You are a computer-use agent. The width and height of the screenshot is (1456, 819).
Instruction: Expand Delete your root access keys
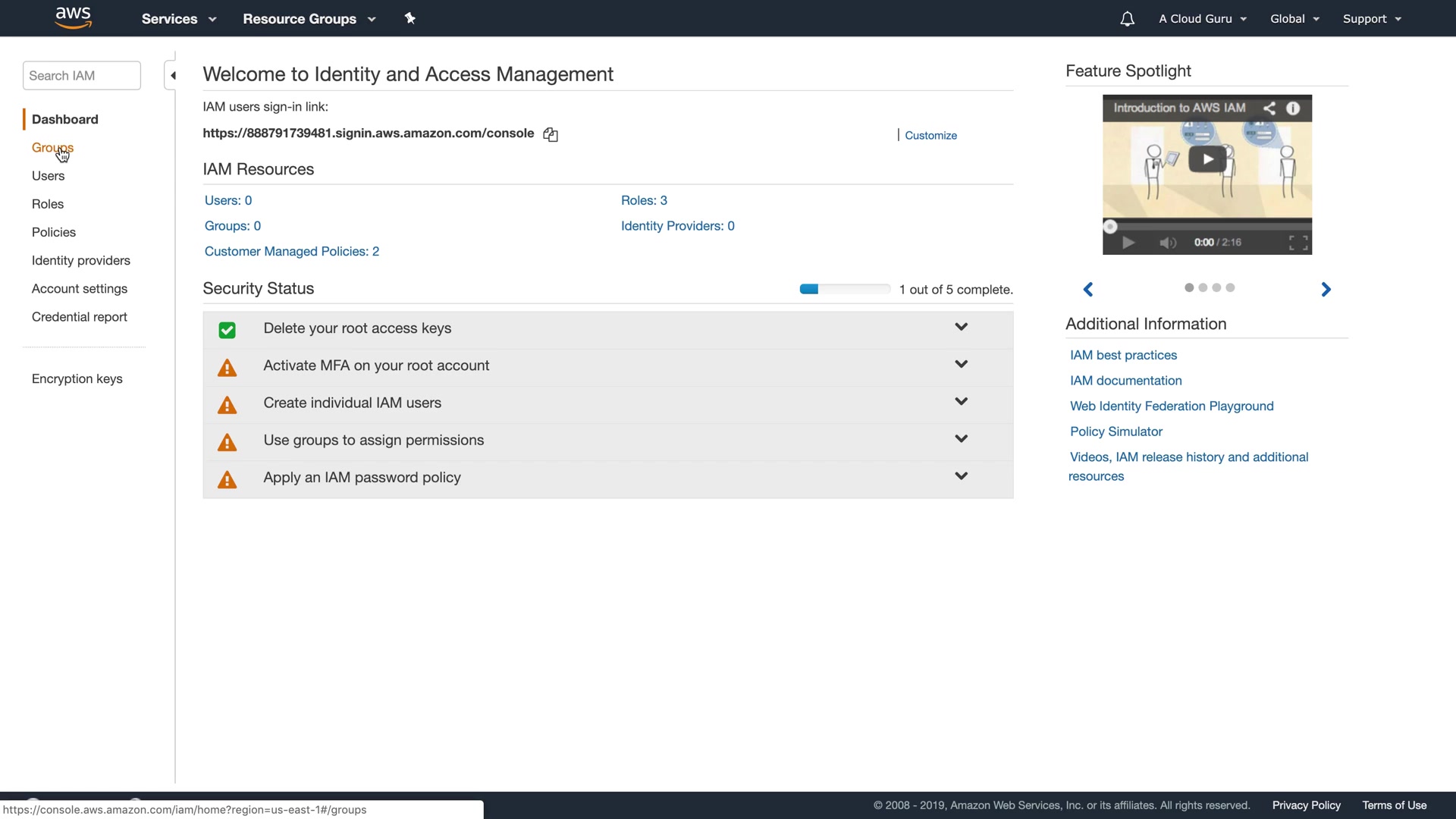[961, 328]
